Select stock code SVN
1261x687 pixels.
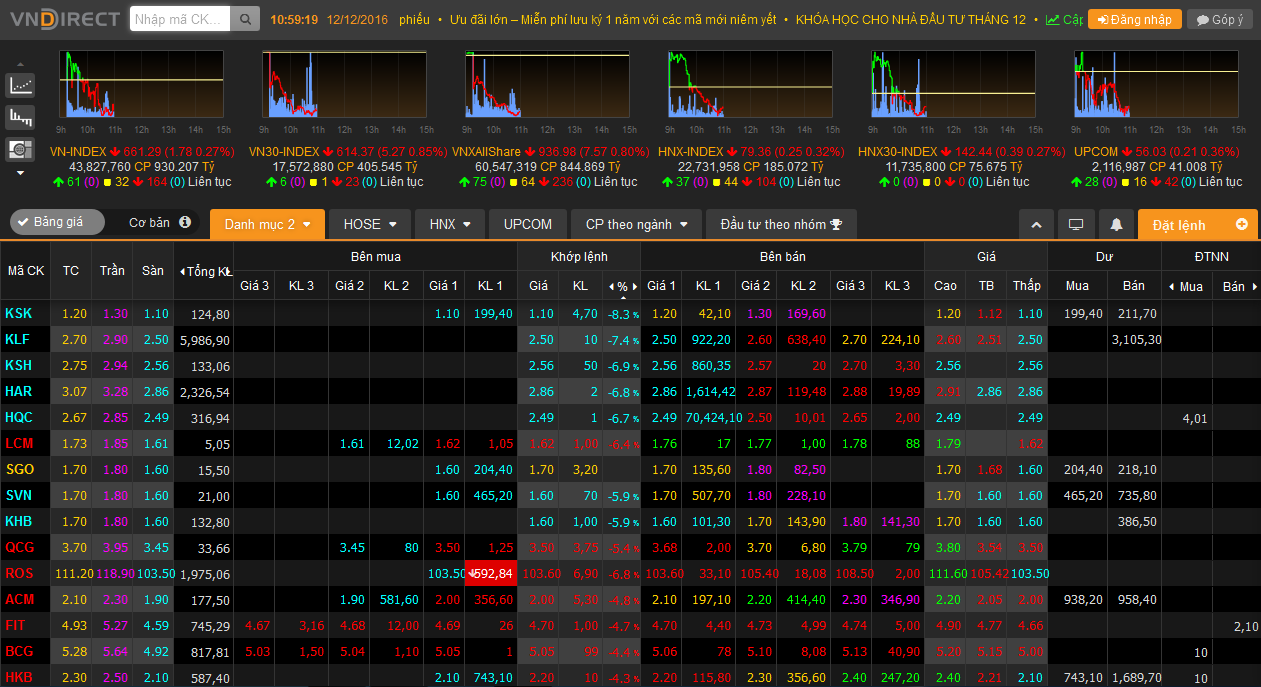click(19, 495)
